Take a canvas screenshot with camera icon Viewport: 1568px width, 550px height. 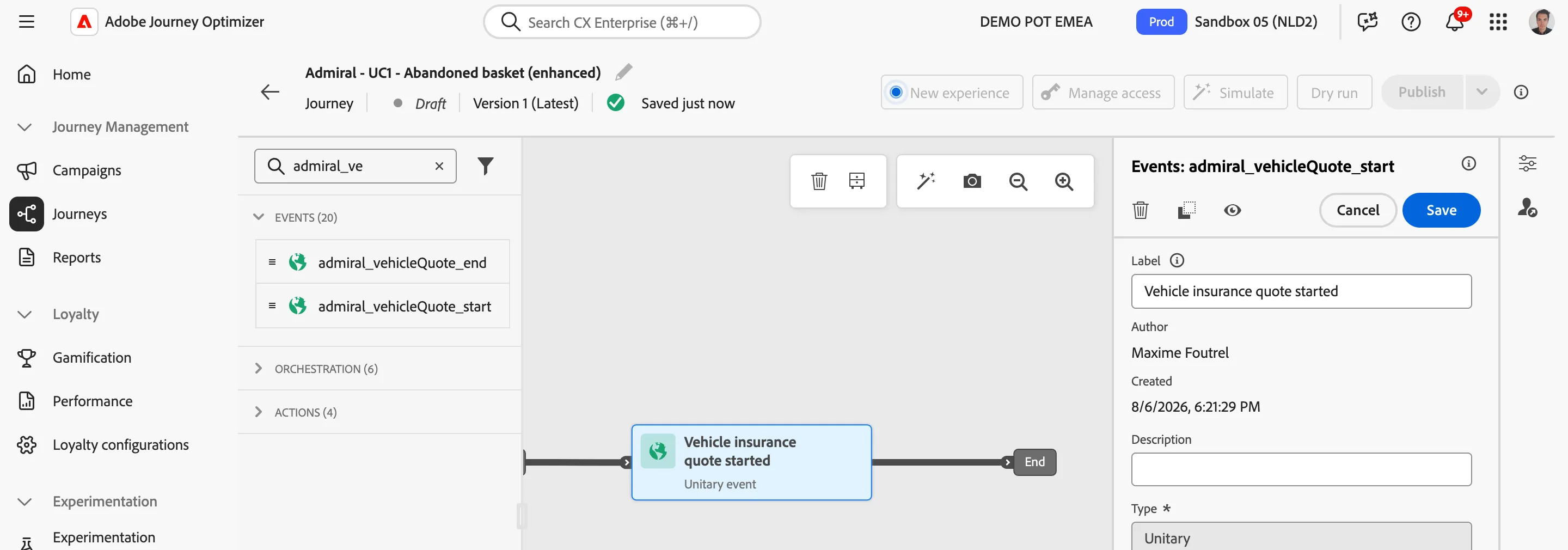tap(972, 181)
